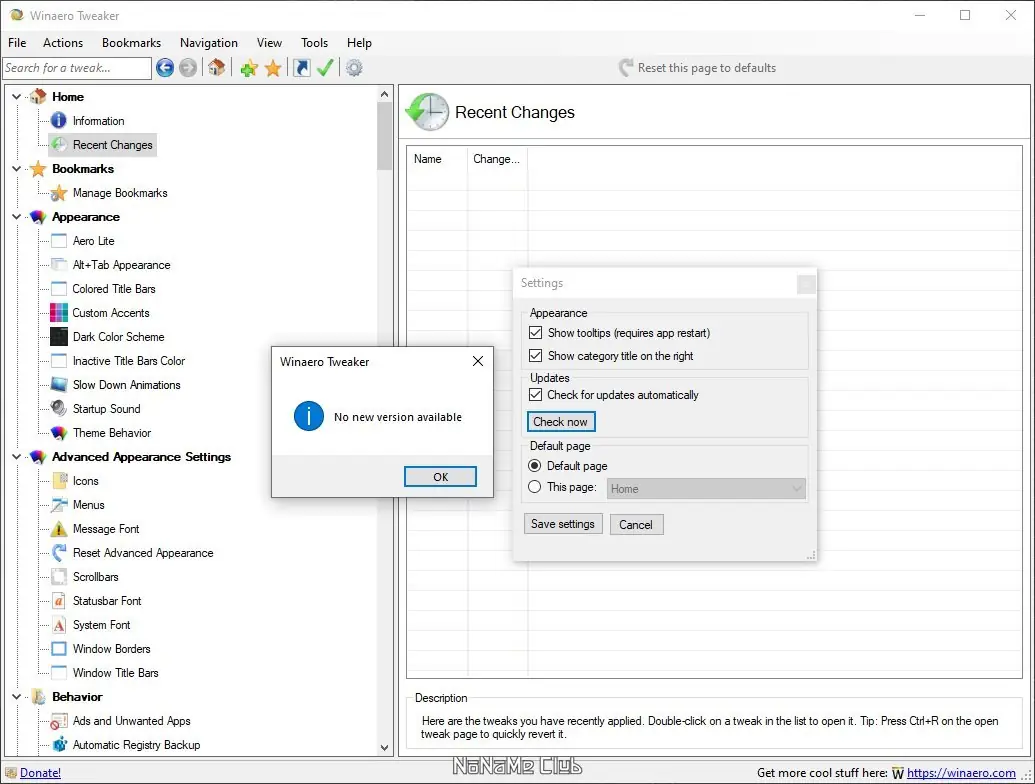Collapse the Behavior tree category
This screenshot has height=784, width=1035.
point(17,696)
